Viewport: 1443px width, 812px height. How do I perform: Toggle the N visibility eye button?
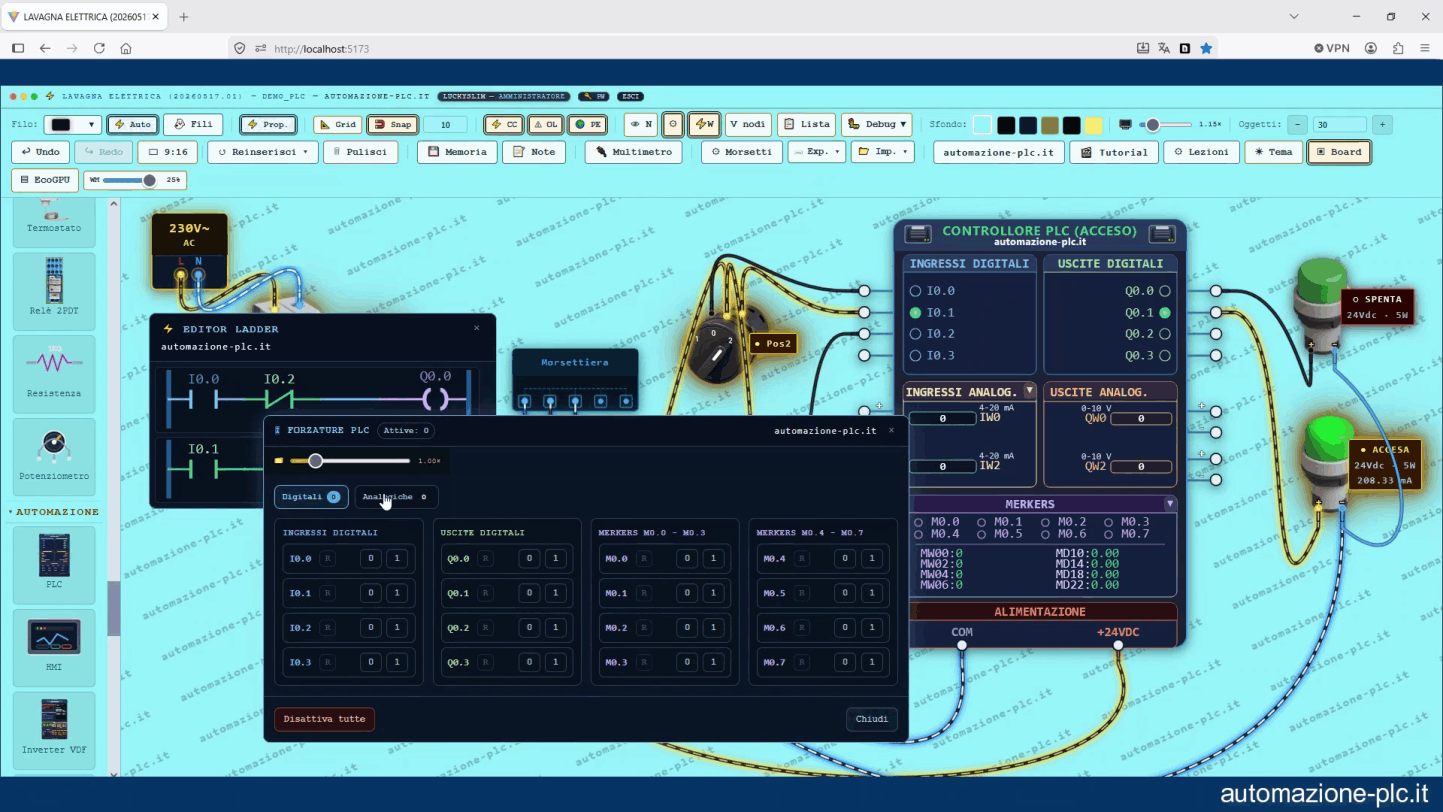tap(641, 124)
